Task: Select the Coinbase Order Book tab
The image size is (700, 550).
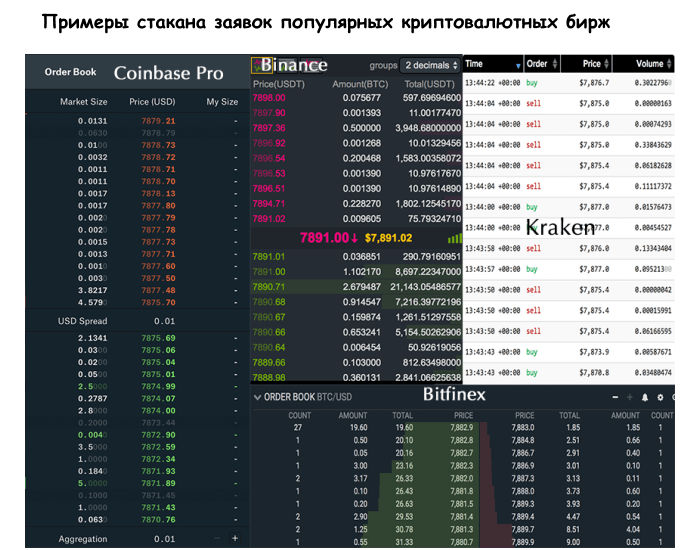Action: tap(70, 72)
